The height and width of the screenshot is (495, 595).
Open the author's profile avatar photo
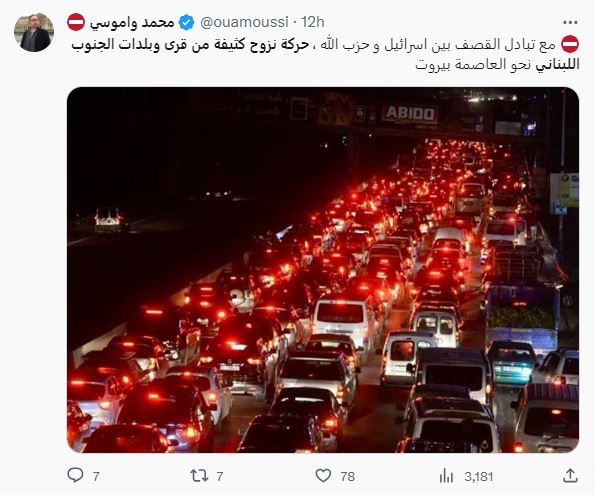click(34, 33)
